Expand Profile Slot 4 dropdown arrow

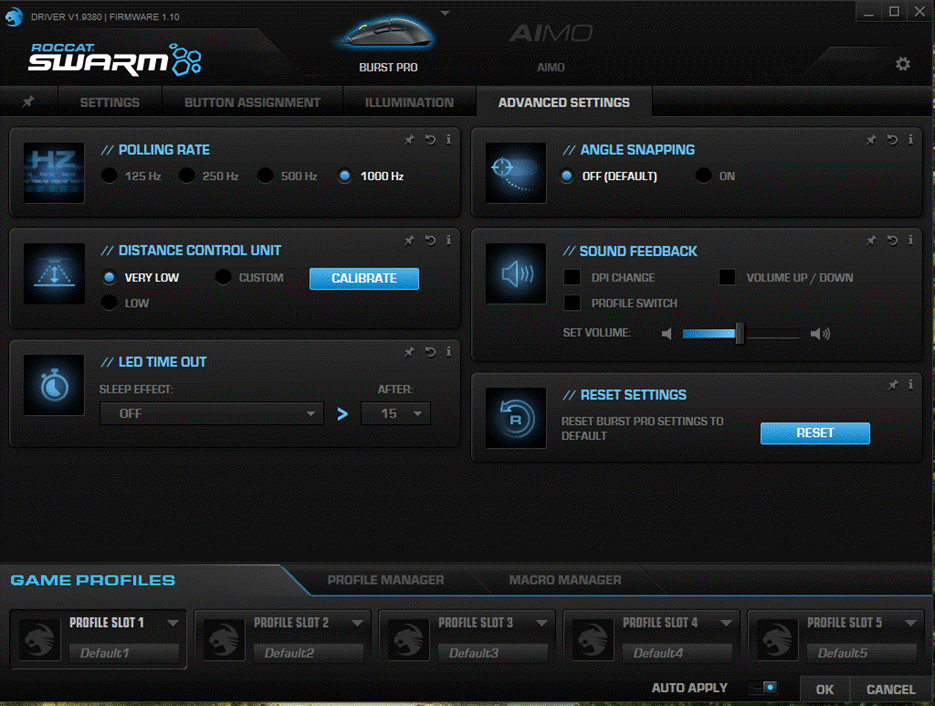pyautogui.click(x=726, y=623)
